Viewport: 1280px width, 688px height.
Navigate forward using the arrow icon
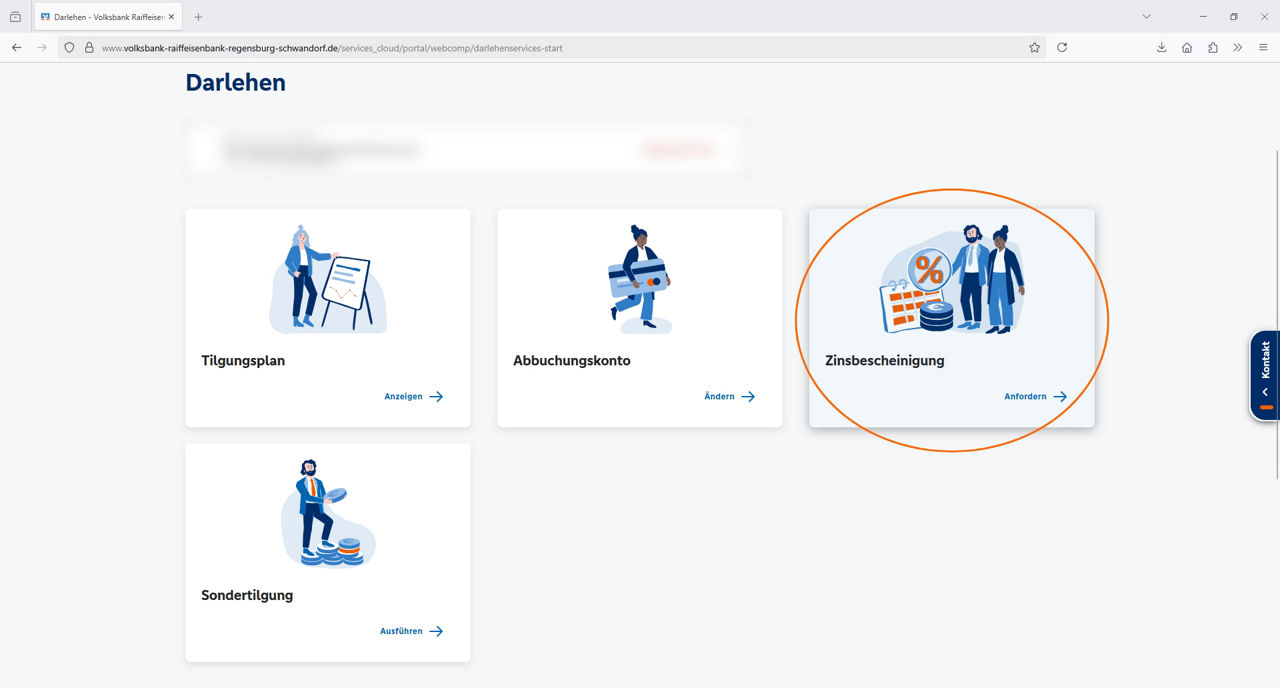pyautogui.click(x=40, y=47)
